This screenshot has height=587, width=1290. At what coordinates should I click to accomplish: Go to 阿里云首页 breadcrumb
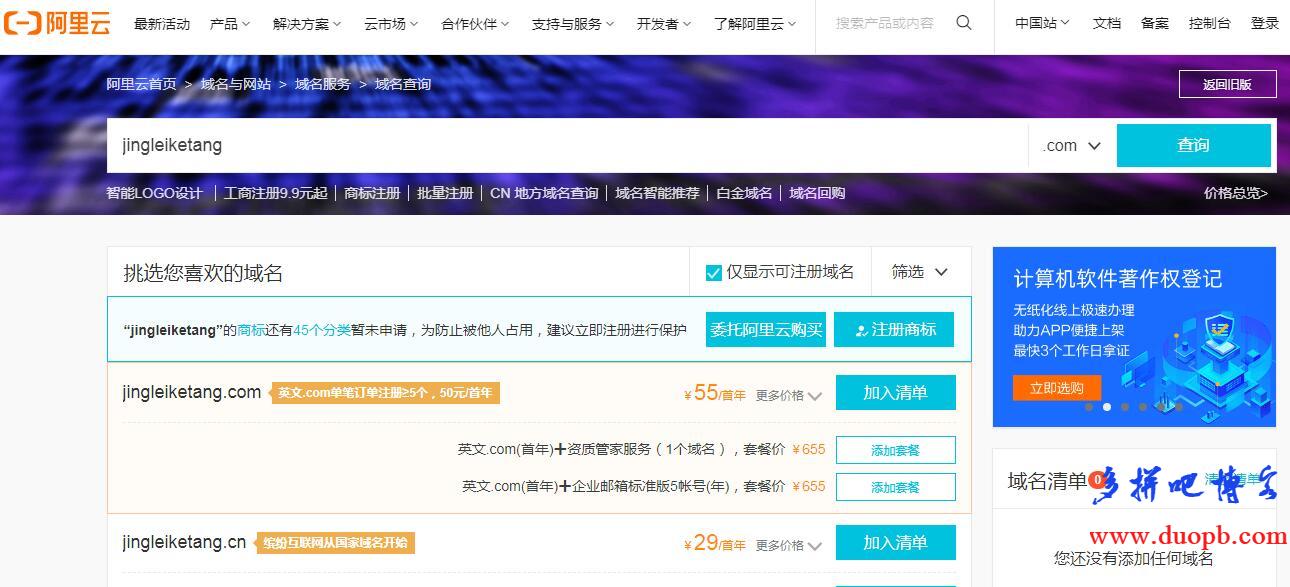coord(142,84)
